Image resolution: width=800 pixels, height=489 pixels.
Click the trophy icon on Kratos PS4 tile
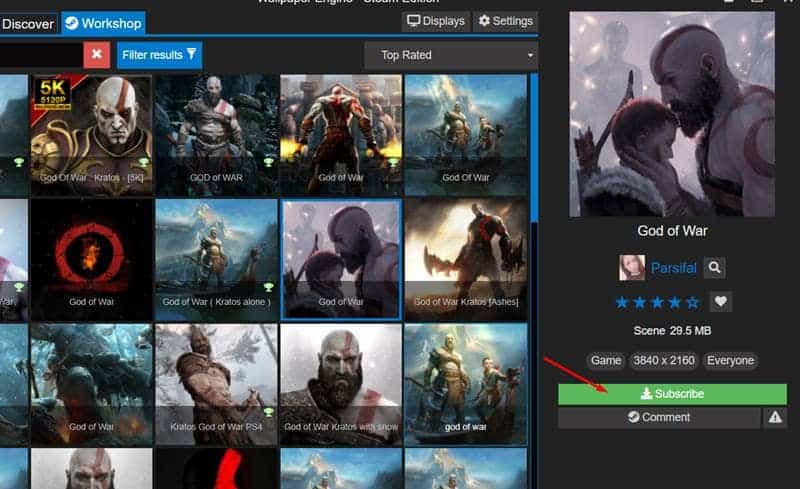pos(268,412)
